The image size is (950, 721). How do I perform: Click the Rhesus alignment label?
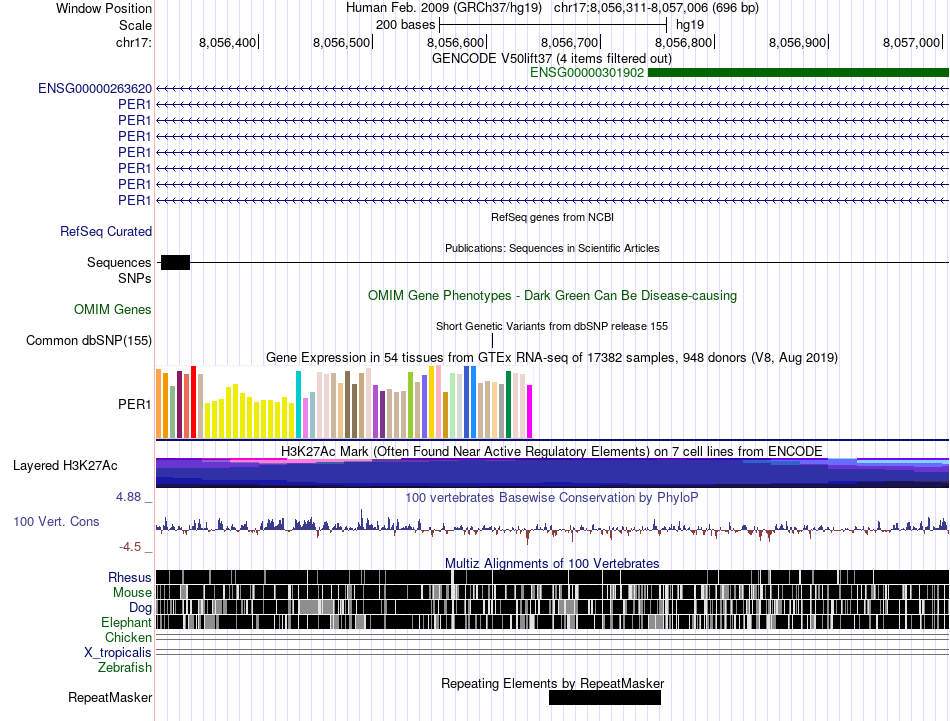point(130,577)
